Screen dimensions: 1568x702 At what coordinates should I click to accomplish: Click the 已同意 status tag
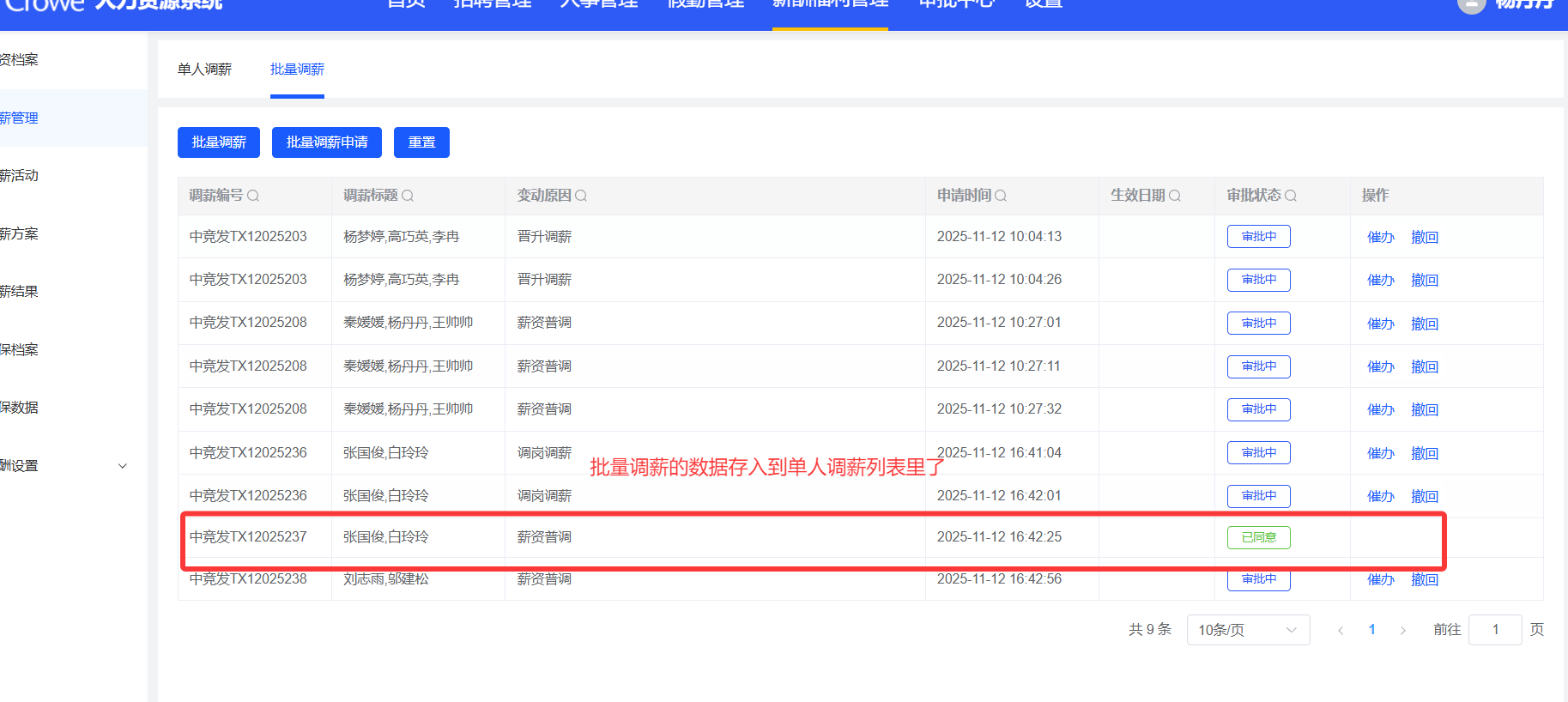tap(1258, 537)
